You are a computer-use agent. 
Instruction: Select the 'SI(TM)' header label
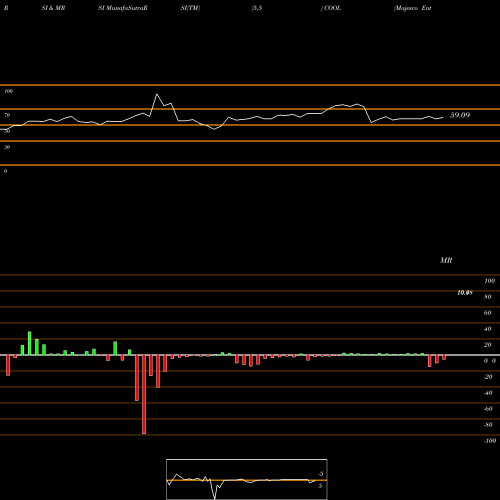tap(190, 8)
